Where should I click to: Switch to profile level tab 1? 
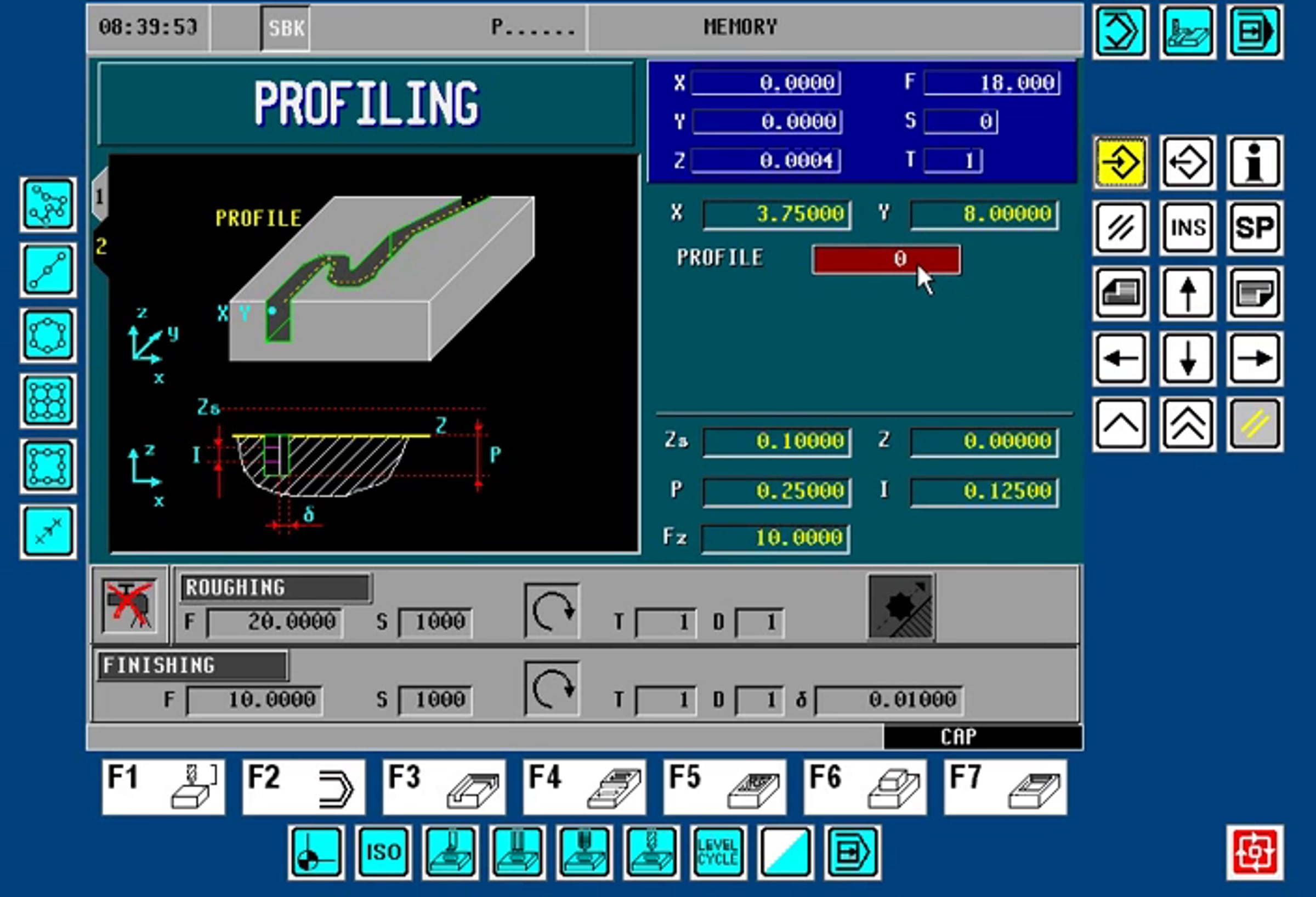pyautogui.click(x=100, y=196)
